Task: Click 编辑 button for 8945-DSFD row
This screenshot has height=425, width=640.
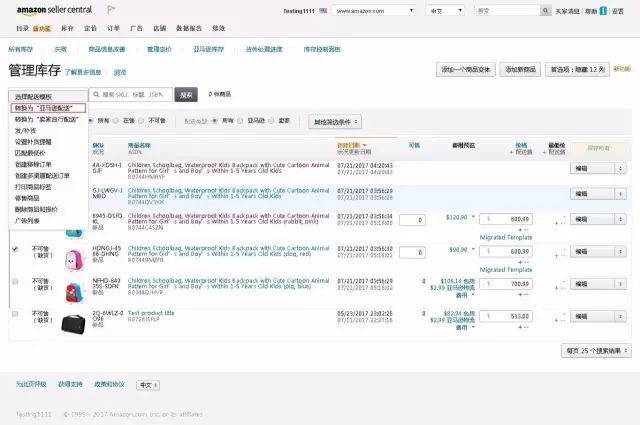Action: (592, 219)
